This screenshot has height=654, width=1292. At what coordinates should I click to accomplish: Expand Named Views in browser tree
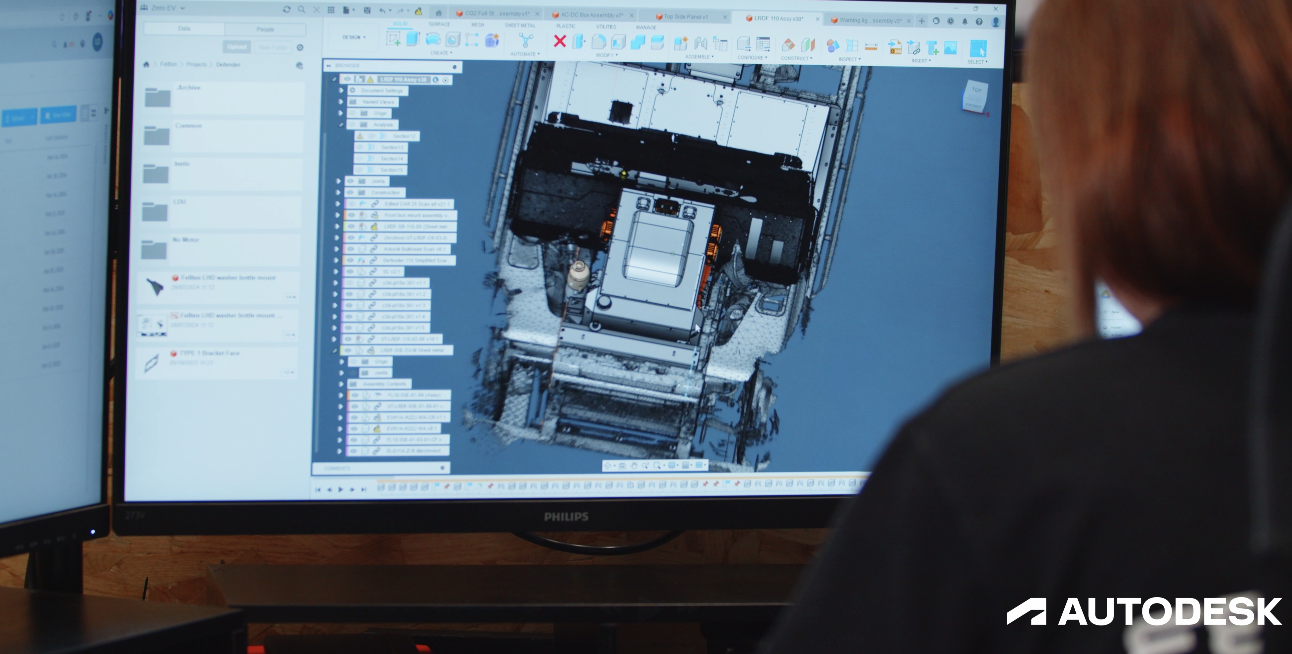click(x=341, y=102)
